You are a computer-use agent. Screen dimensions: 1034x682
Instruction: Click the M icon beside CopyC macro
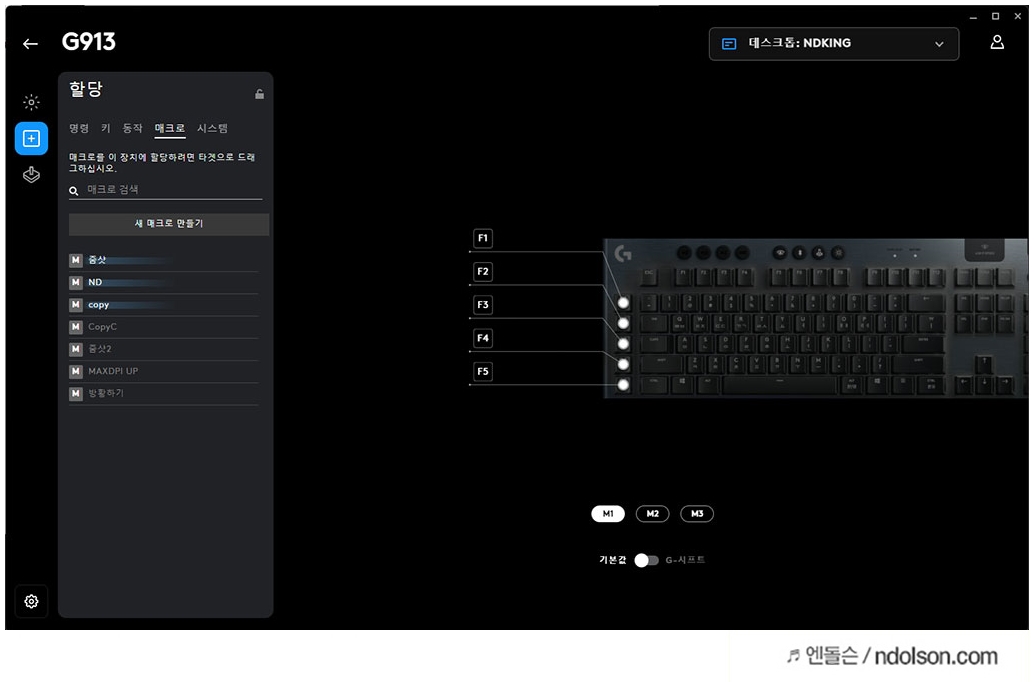76,326
